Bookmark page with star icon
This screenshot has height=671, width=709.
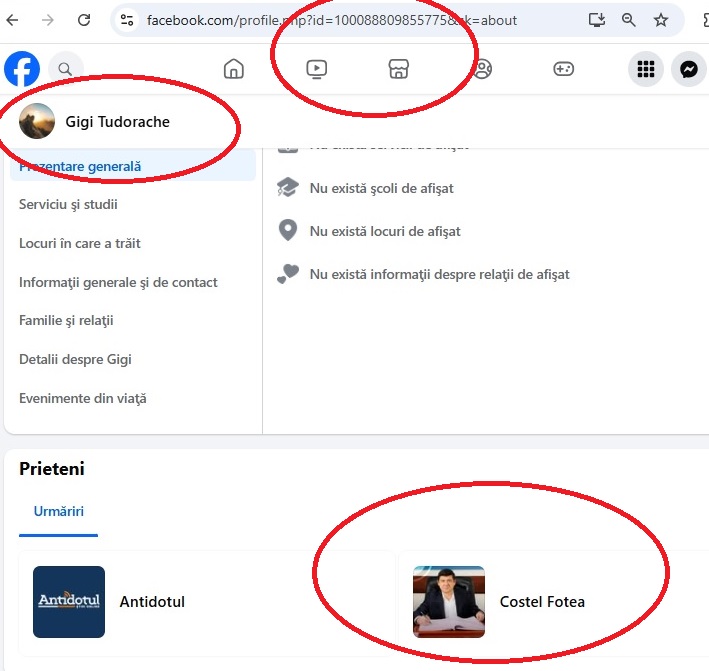[x=661, y=20]
